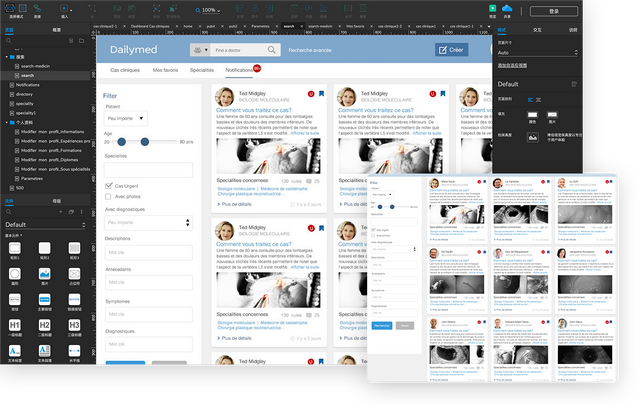Add a new page in pages panel
Image resolution: width=640 pixels, height=406 pixels.
[x=71, y=41]
